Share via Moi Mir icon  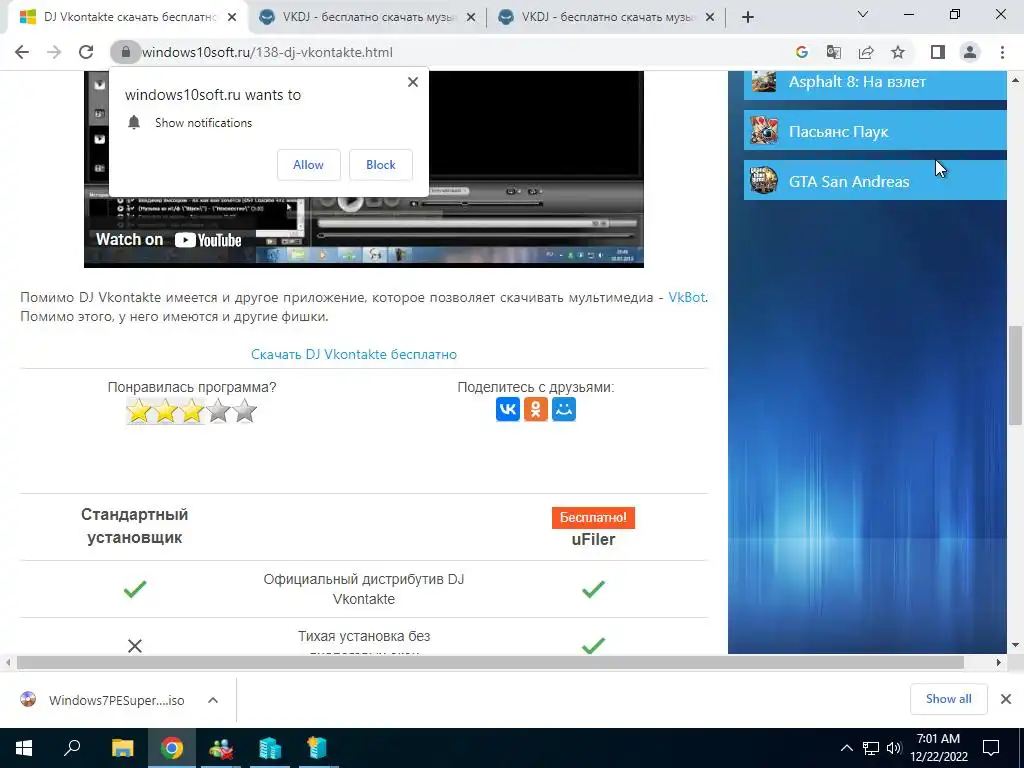[564, 409]
